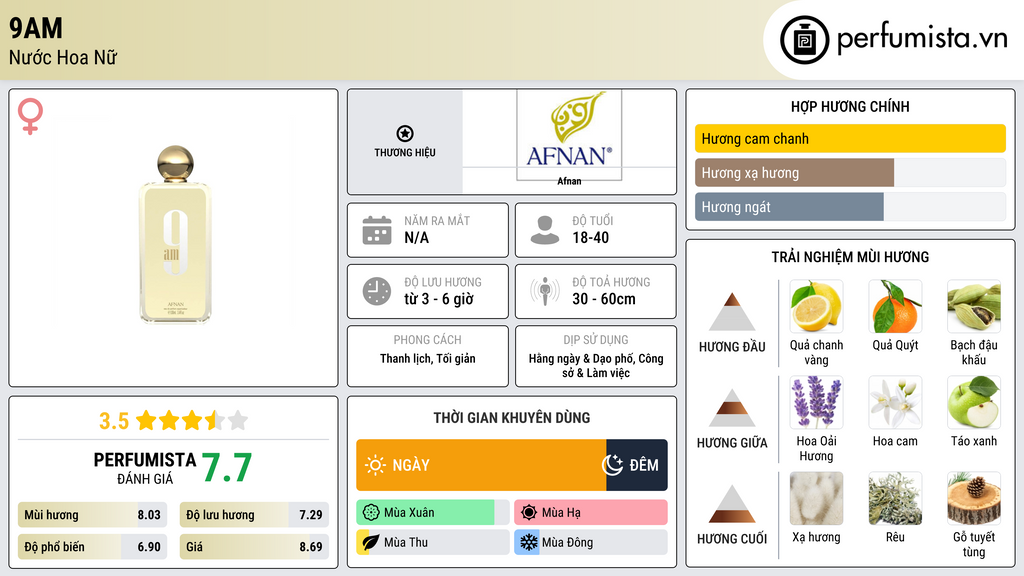The image size is (1024, 576).
Task: Click the sillage icon for Độ toả hương
Action: pyautogui.click(x=545, y=291)
